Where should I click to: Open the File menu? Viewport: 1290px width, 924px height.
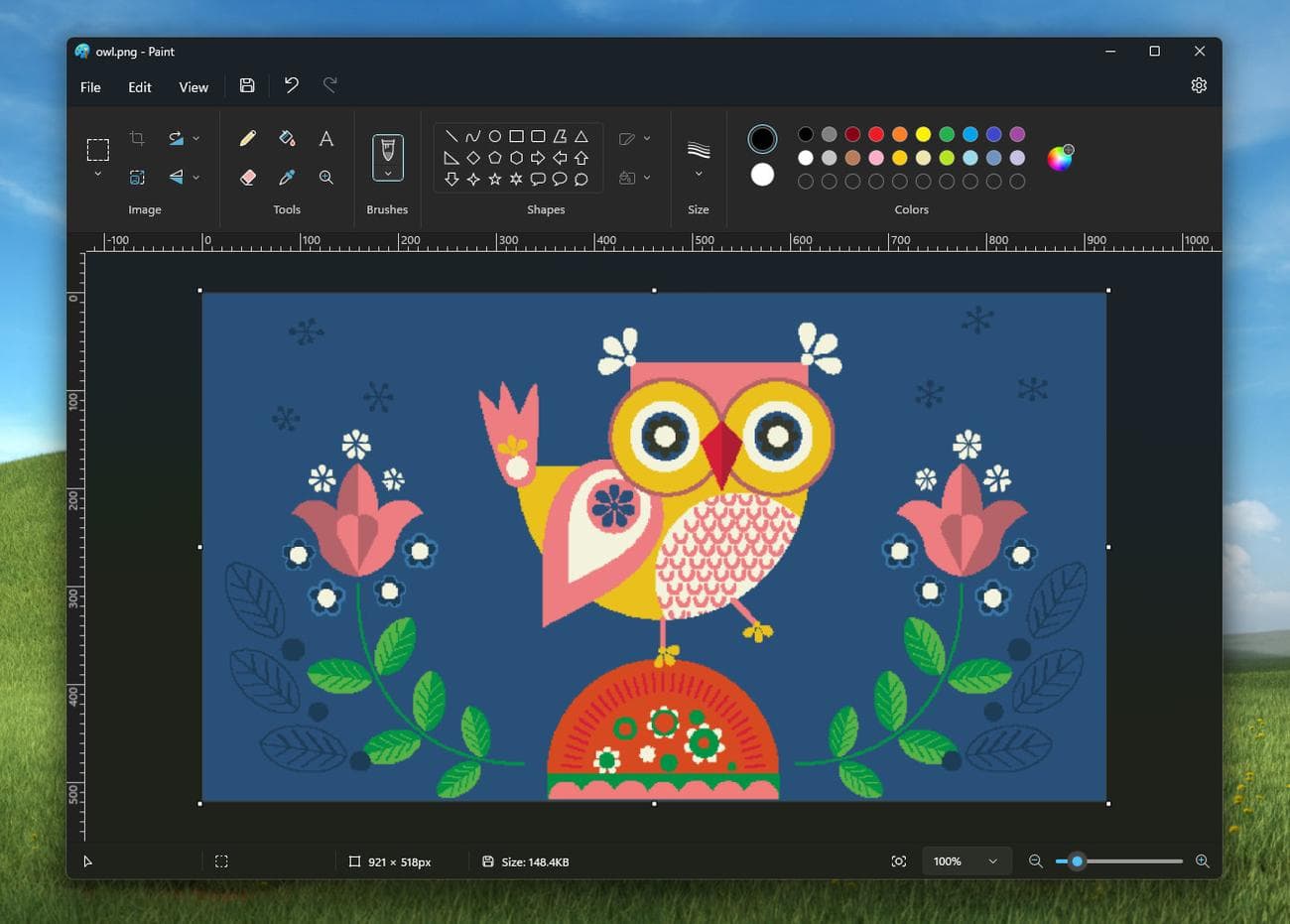(89, 87)
